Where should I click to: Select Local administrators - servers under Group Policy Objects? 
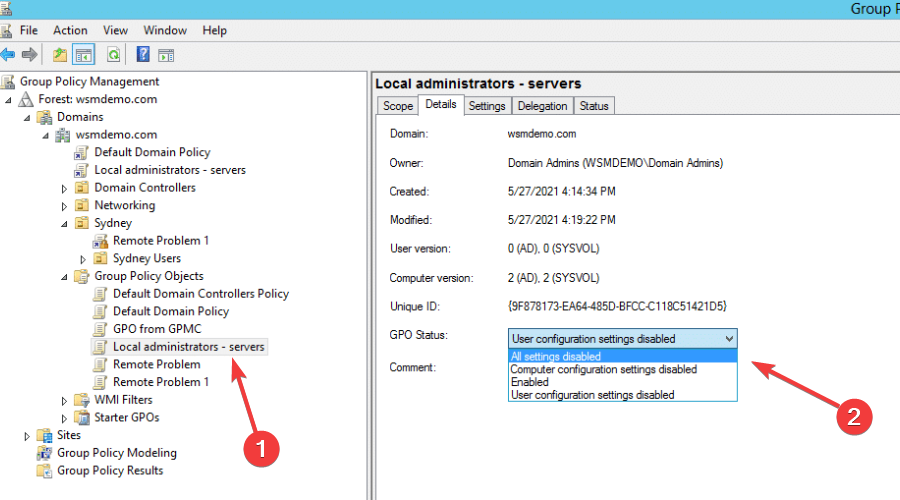point(188,347)
